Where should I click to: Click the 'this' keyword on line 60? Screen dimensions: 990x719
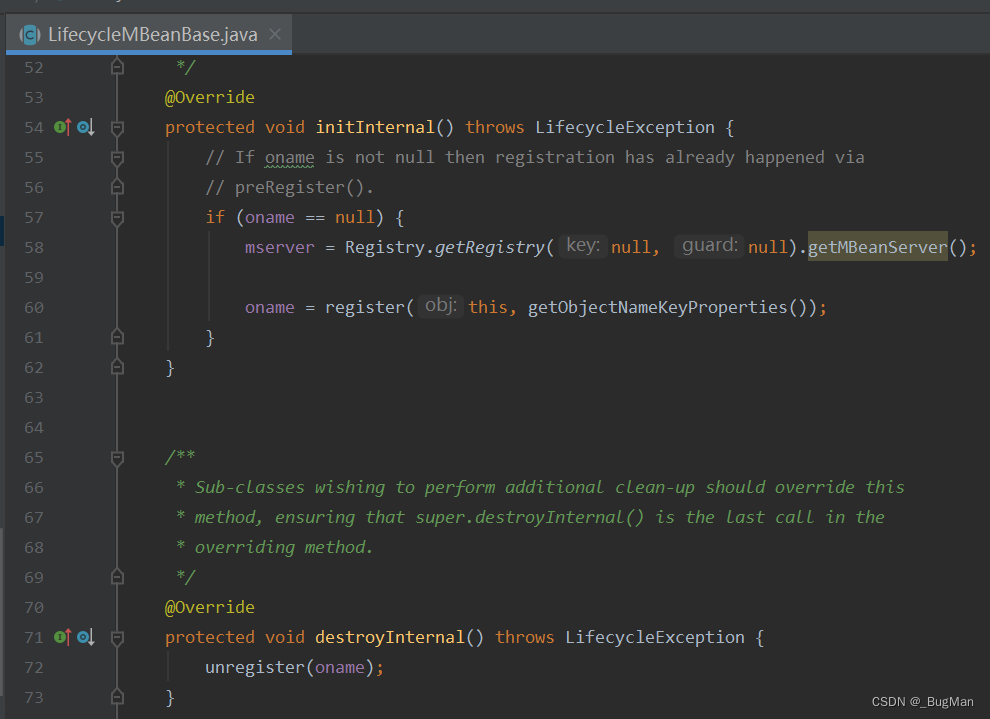488,307
